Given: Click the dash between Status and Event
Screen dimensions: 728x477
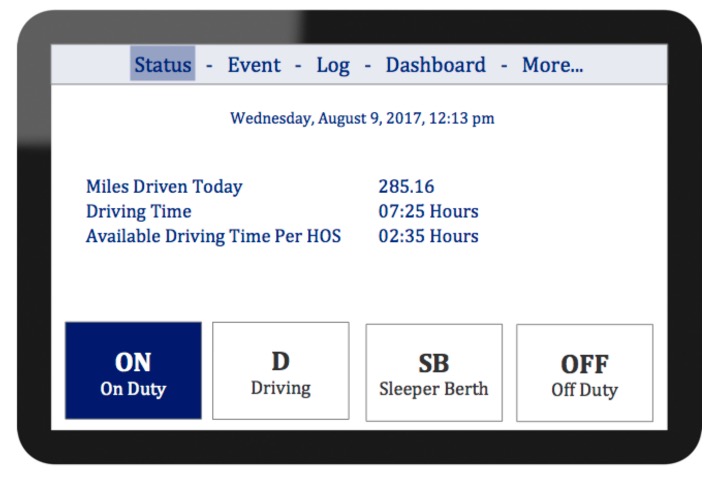Looking at the screenshot, I should (x=209, y=66).
